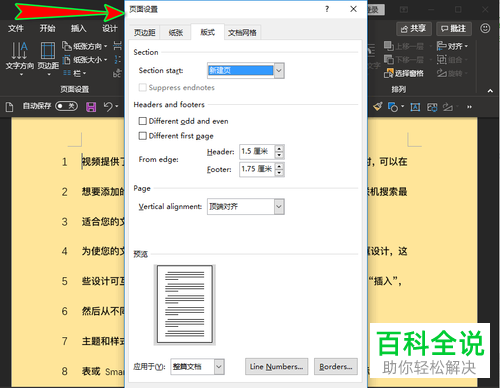Screen dimensions: 500x388
Task: Open paper size dropdown
Action: (85, 60)
